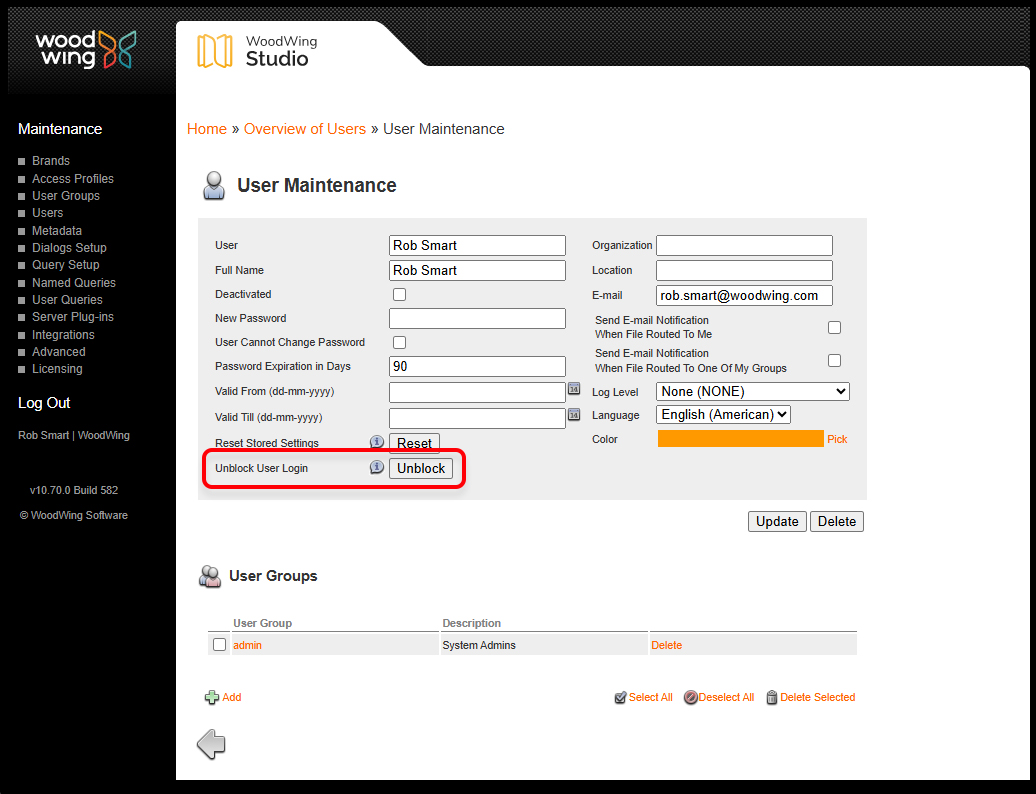Image resolution: width=1036 pixels, height=794 pixels.
Task: Click the Add user group link text
Action: point(232,698)
